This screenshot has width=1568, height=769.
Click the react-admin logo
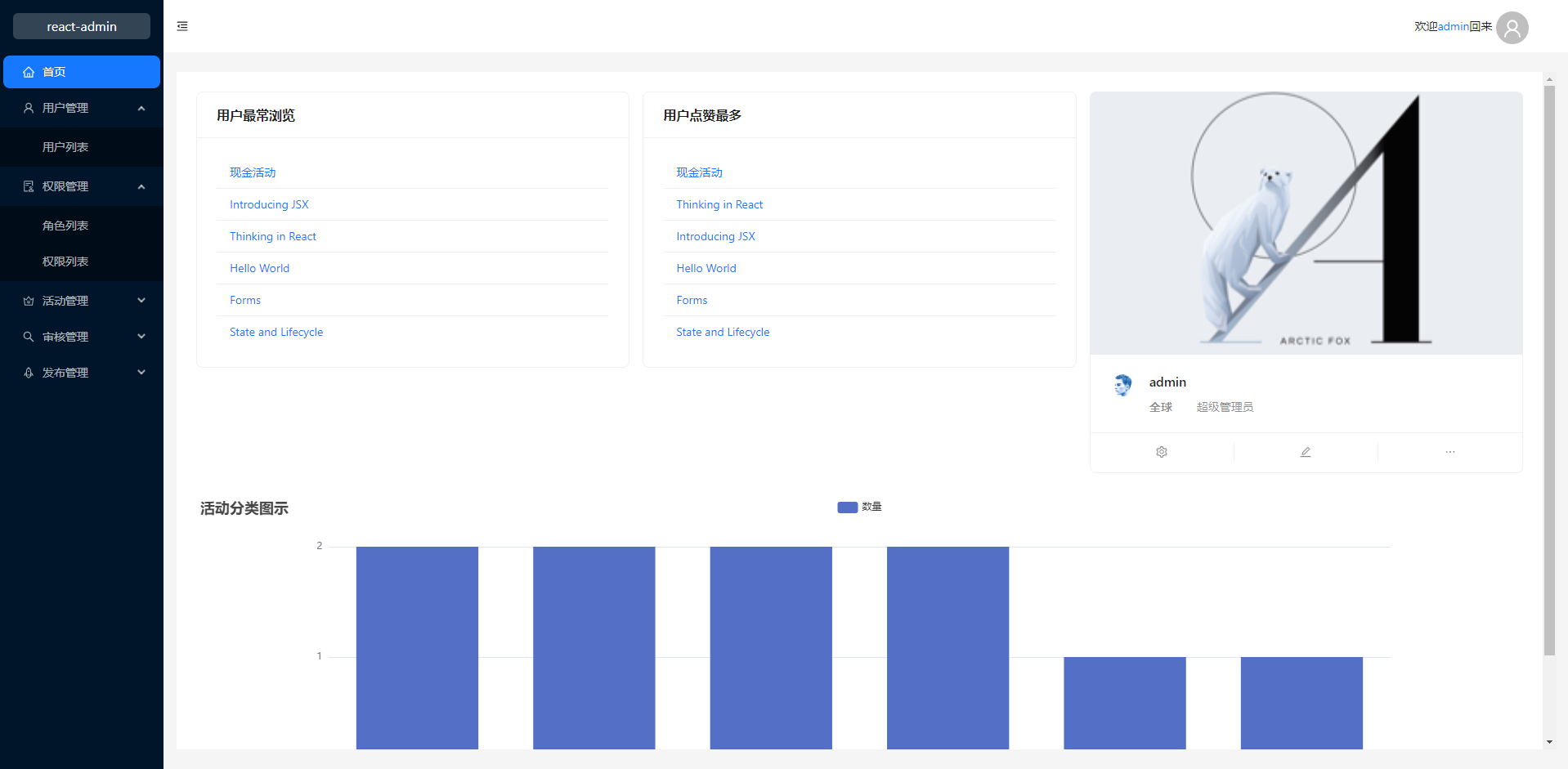(x=82, y=26)
